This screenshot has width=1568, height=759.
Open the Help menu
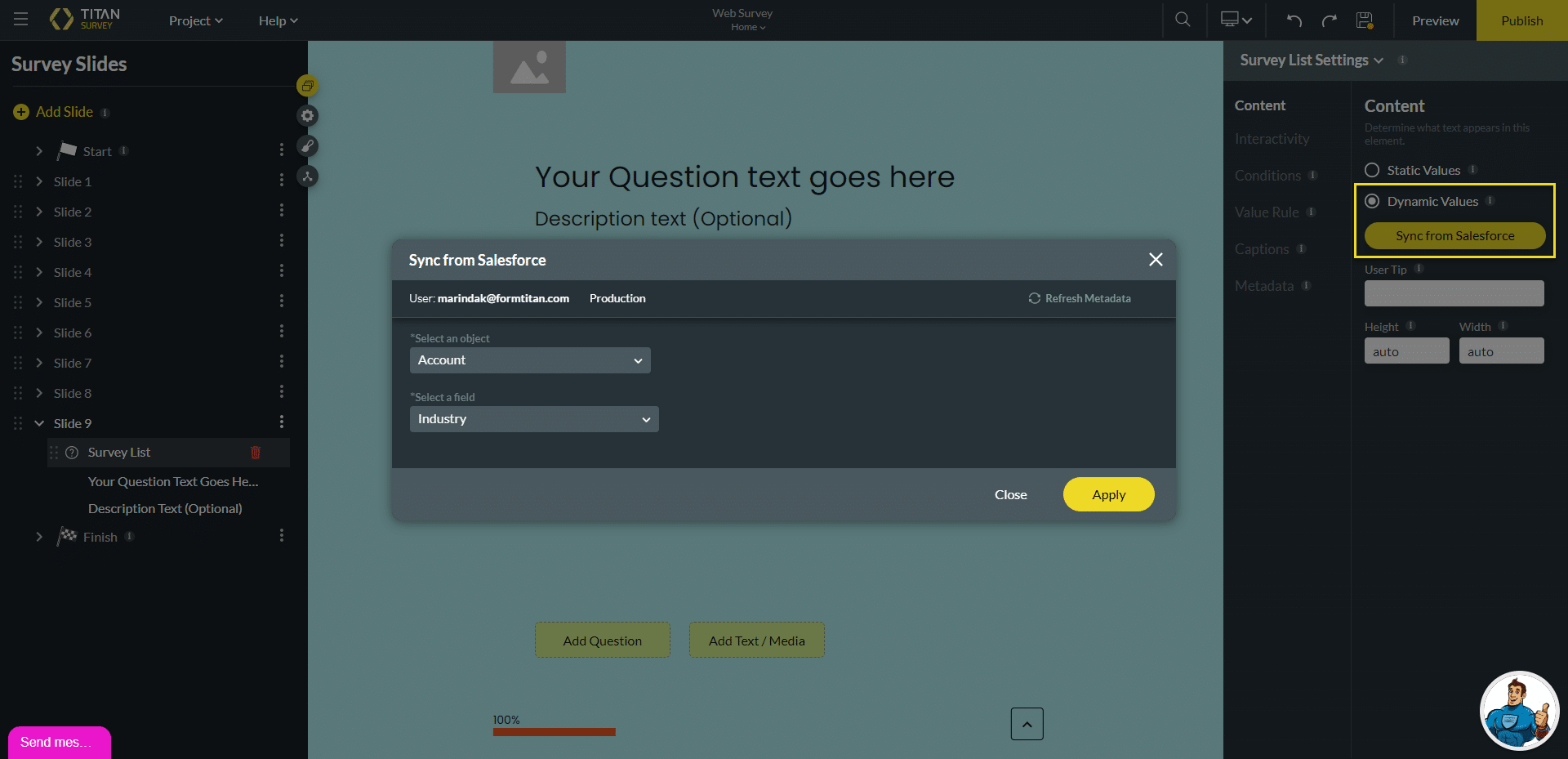[x=278, y=21]
